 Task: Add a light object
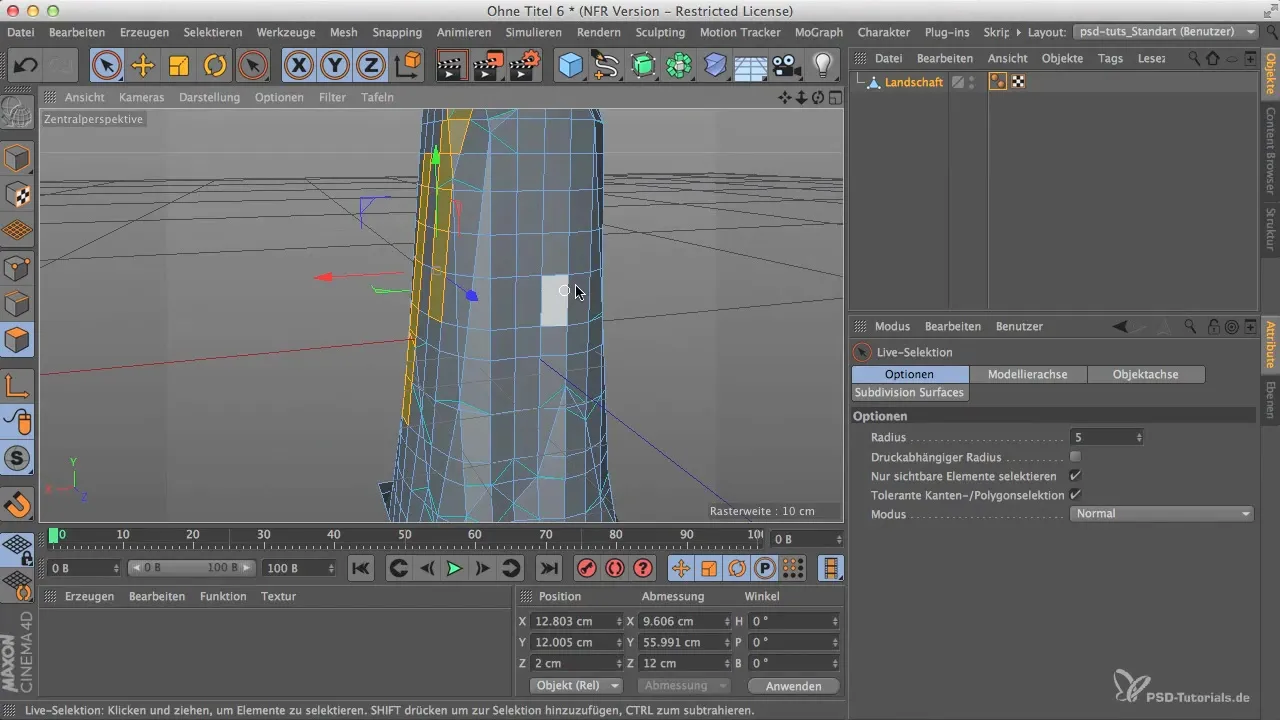822,66
